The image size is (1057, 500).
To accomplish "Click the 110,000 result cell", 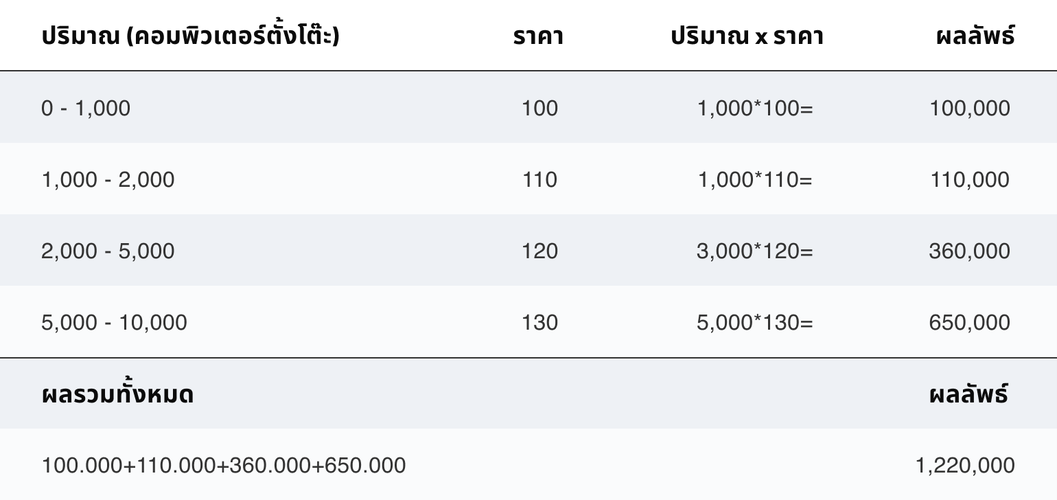I will 970,180.
